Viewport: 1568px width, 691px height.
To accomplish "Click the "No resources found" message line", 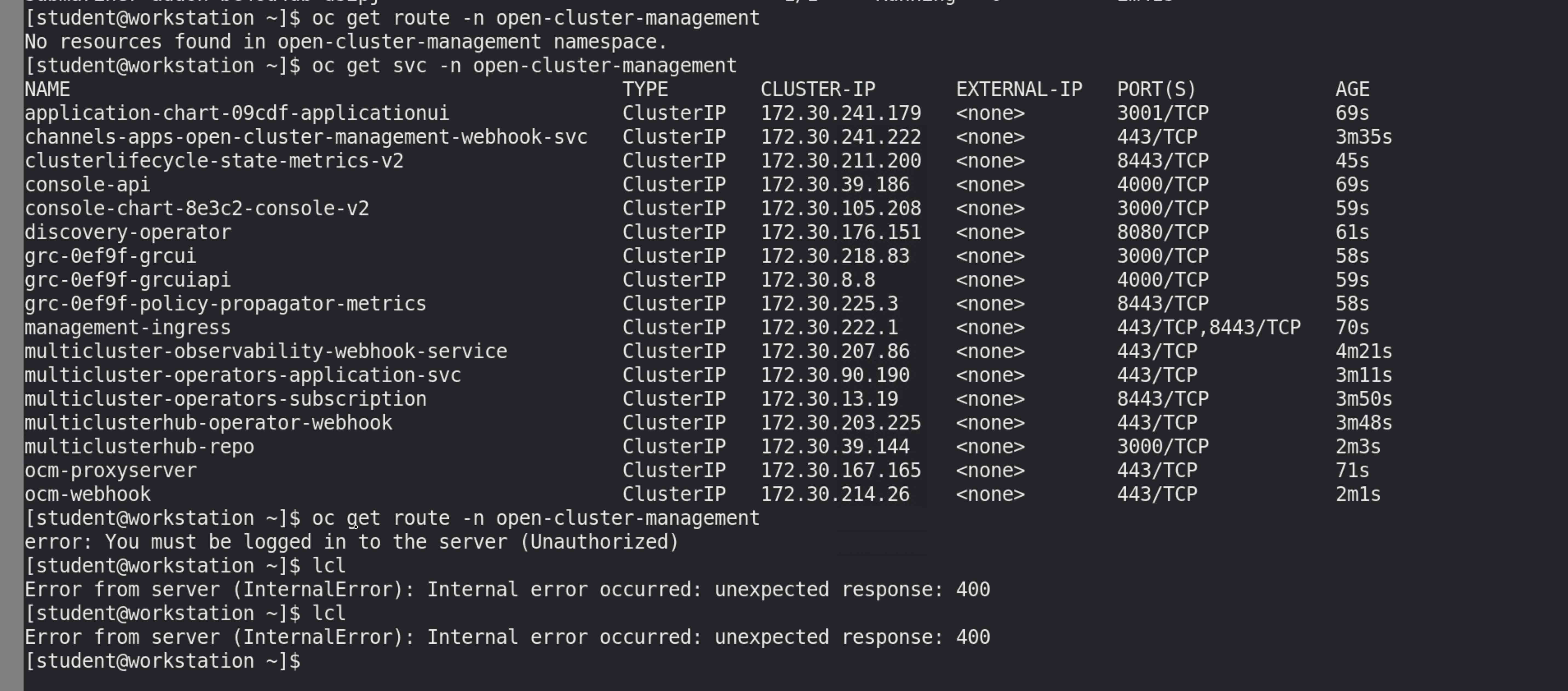I will click(346, 42).
